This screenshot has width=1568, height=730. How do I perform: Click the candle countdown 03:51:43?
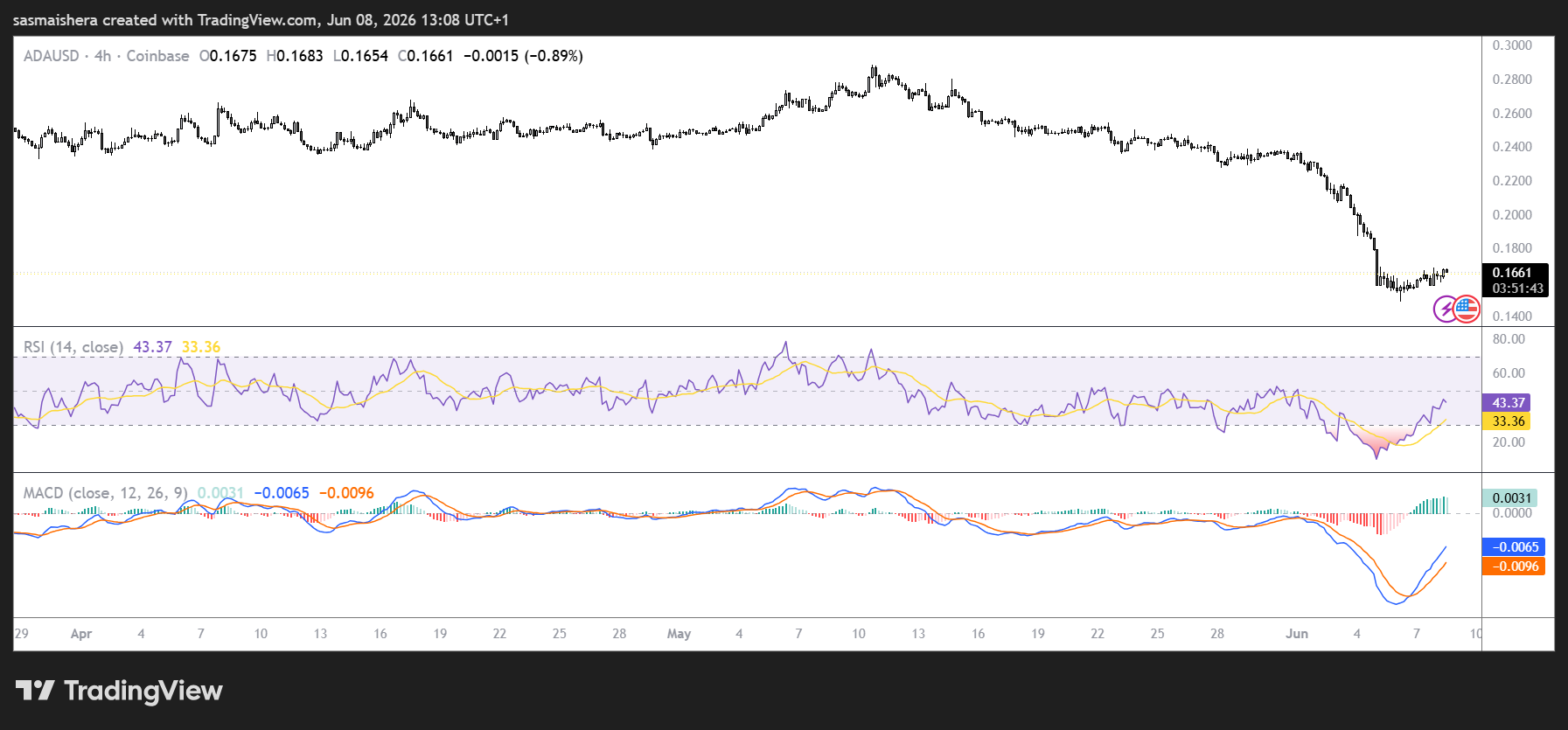pyautogui.click(x=1517, y=289)
